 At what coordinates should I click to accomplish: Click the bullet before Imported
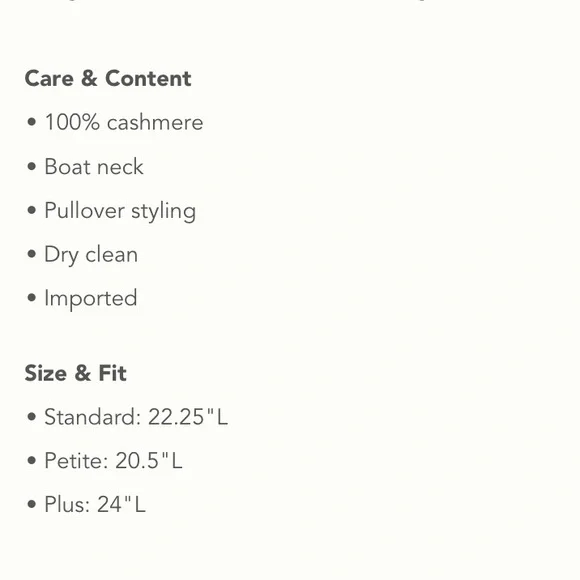pyautogui.click(x=32, y=298)
